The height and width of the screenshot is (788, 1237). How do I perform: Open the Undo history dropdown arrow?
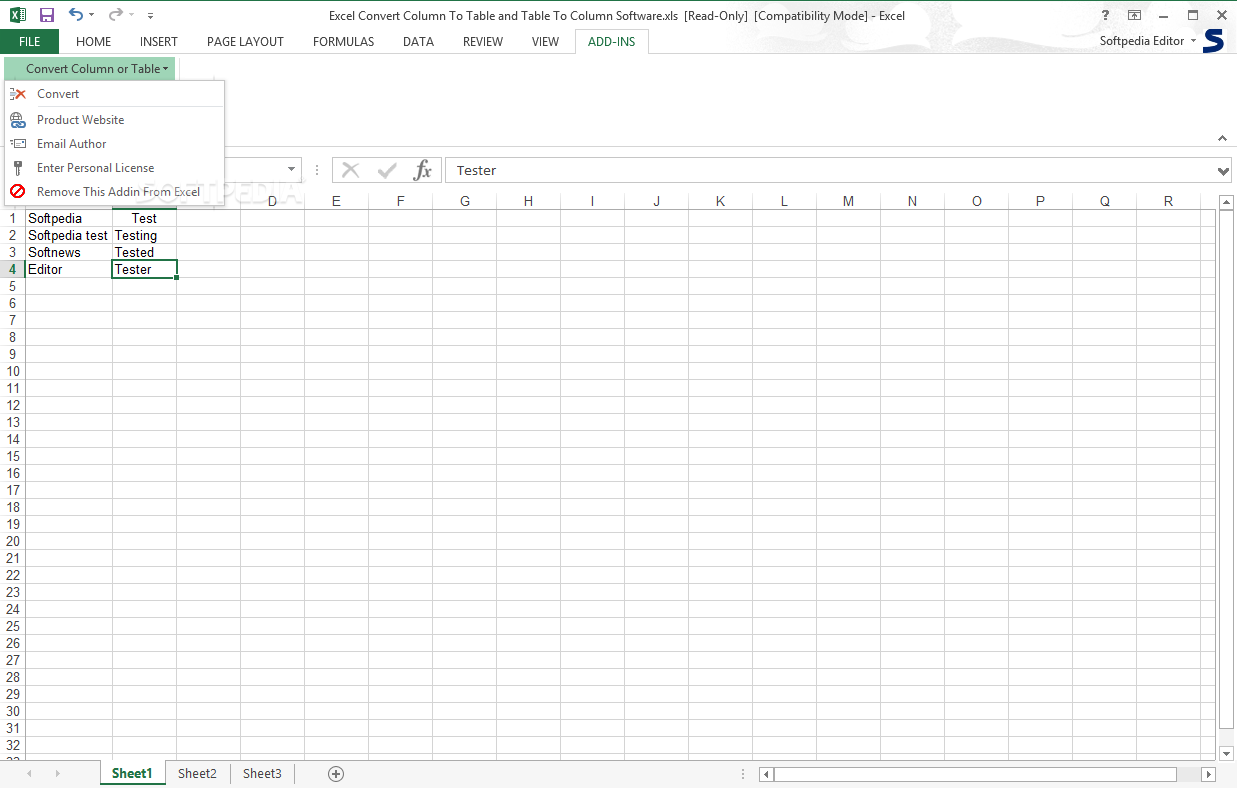pos(92,16)
